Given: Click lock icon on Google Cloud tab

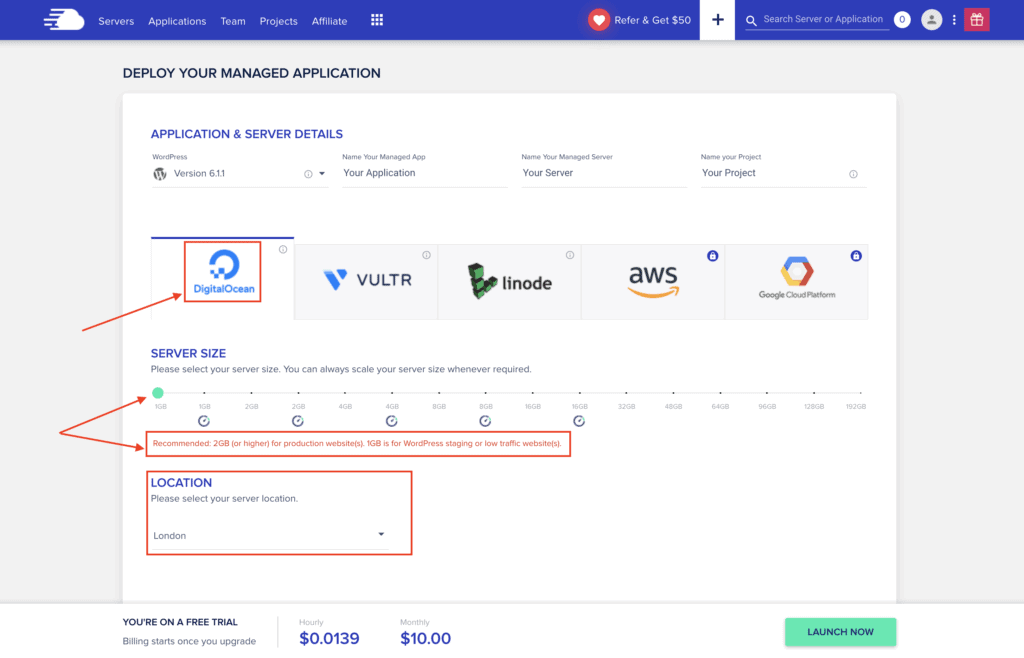Looking at the screenshot, I should pyautogui.click(x=856, y=256).
